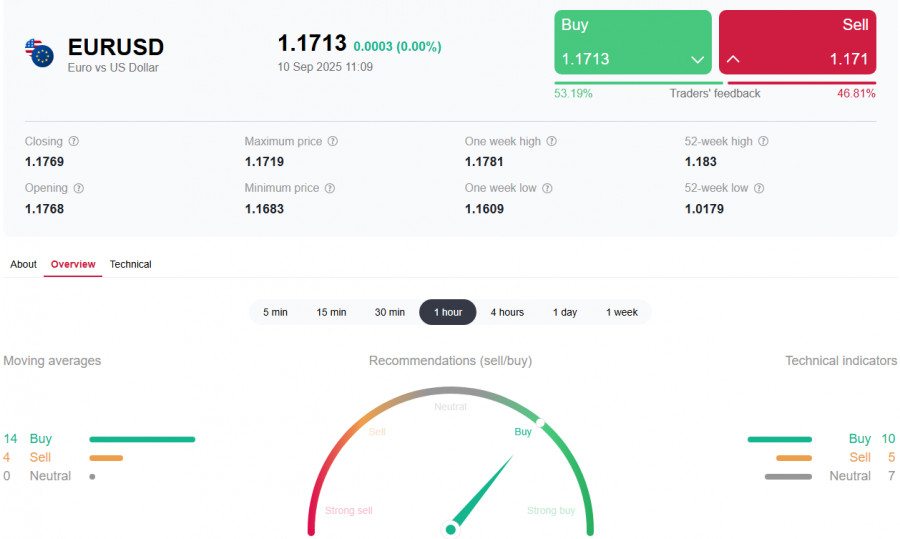Click the Buy 10 technical indicators row
The width and height of the screenshot is (900, 539).
[x=821, y=439]
